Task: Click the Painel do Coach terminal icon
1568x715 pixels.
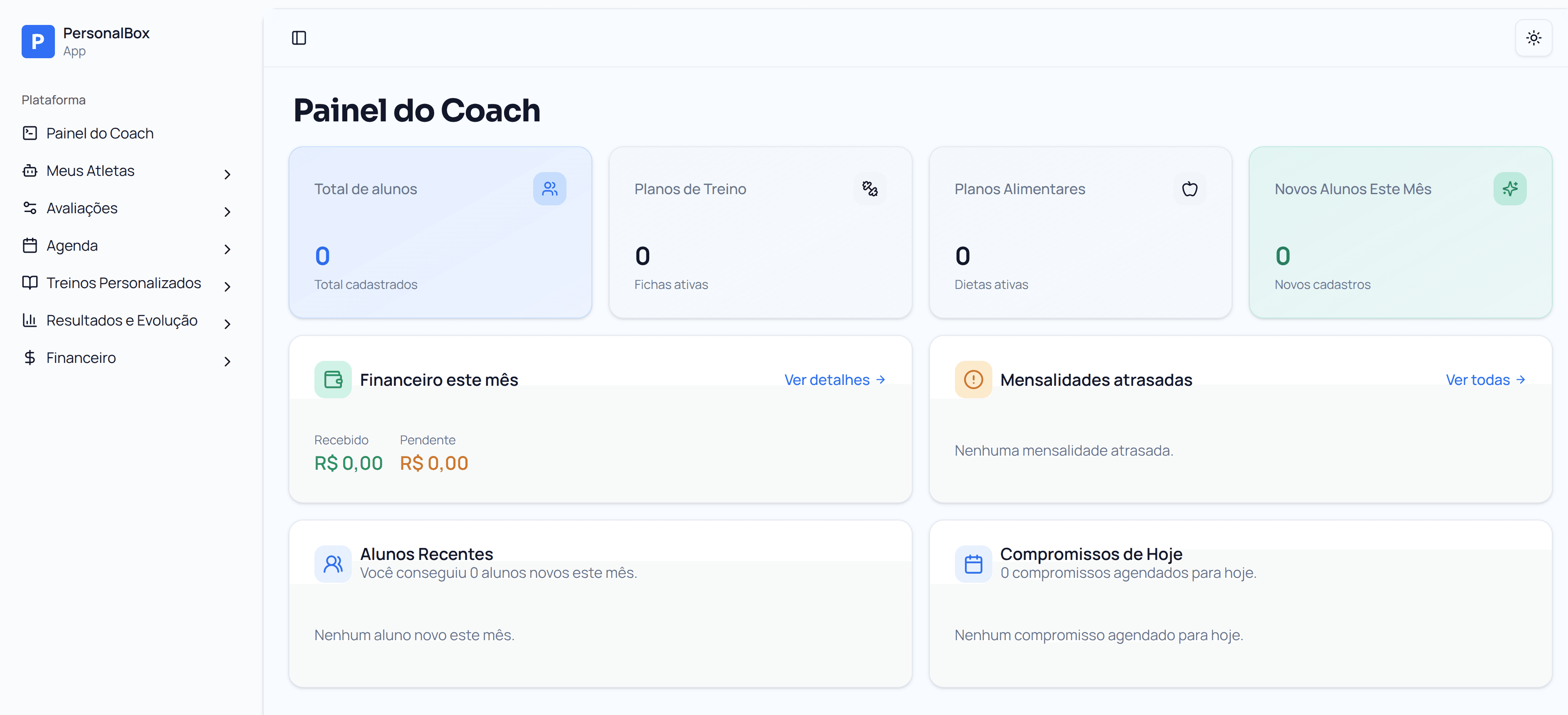Action: [x=30, y=133]
